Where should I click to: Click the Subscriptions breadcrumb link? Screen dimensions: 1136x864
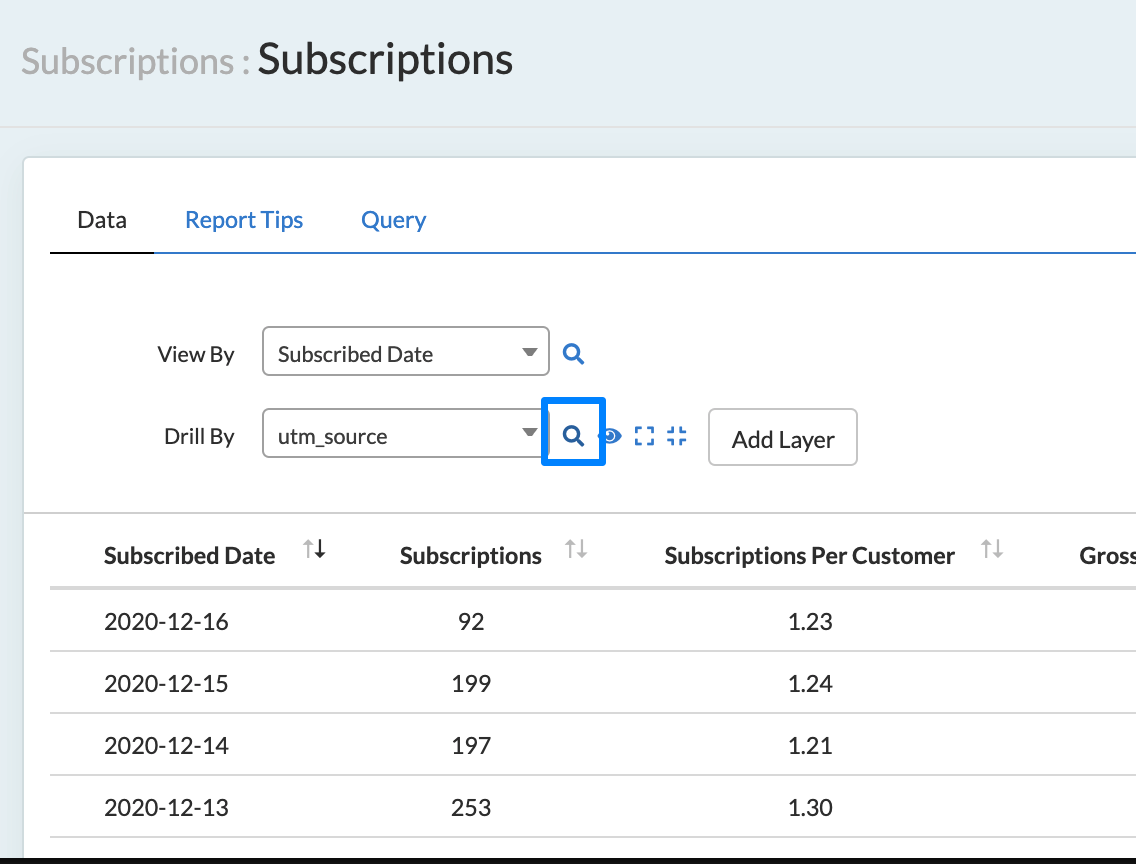(127, 61)
